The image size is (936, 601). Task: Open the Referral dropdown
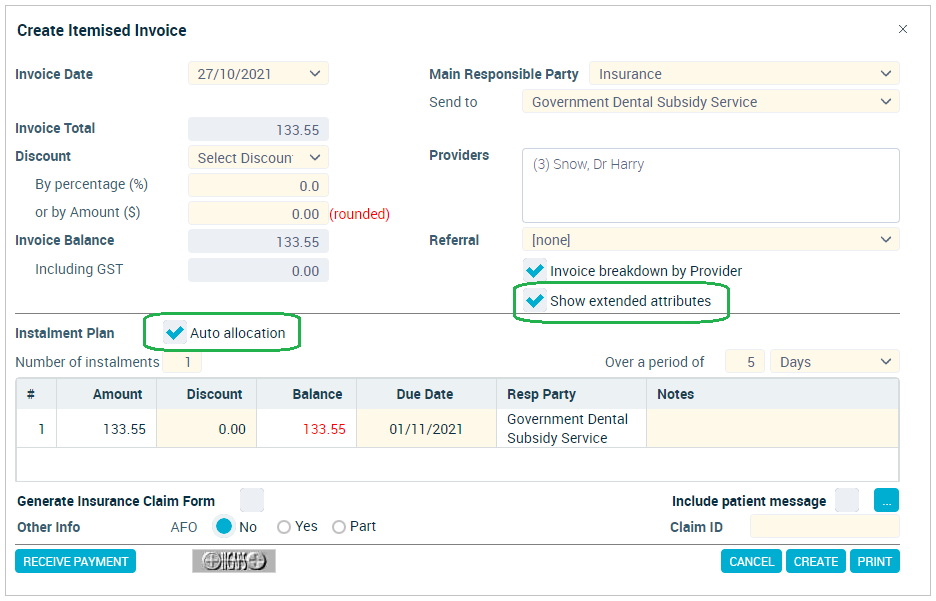coord(710,239)
